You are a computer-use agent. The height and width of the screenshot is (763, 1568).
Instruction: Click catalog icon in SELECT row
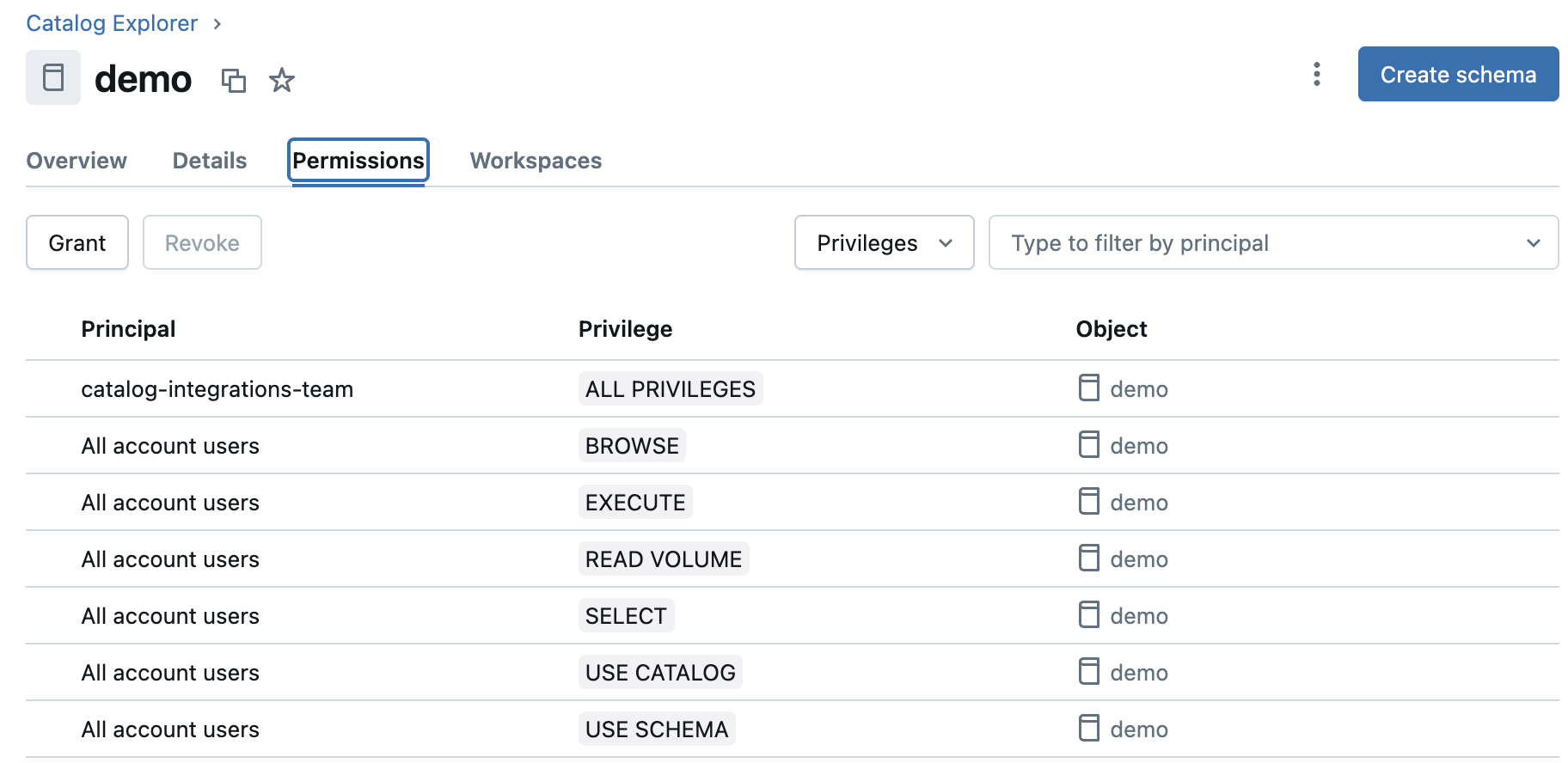coord(1088,615)
